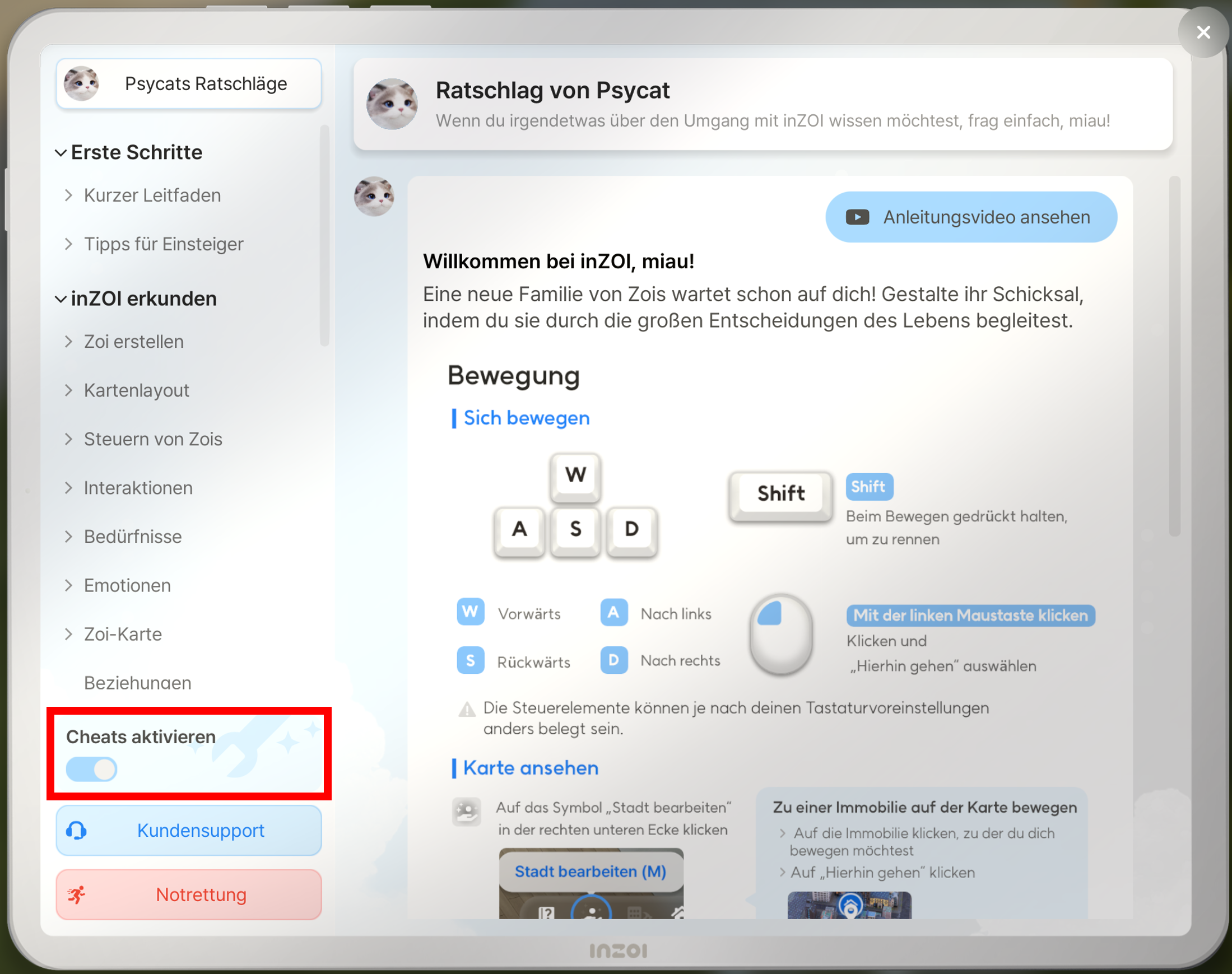Click the red Notrettung button
1232x974 pixels.
[x=189, y=894]
